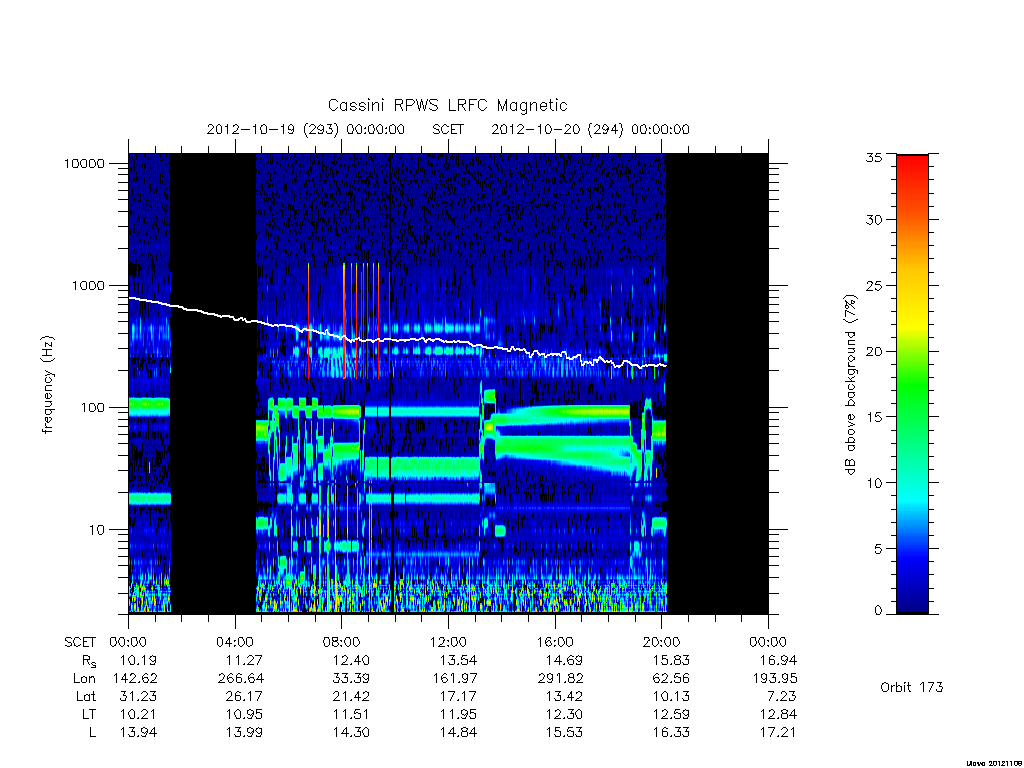Click the local time value 12.30
Image resolution: width=1024 pixels, height=768 pixels.
click(x=565, y=714)
